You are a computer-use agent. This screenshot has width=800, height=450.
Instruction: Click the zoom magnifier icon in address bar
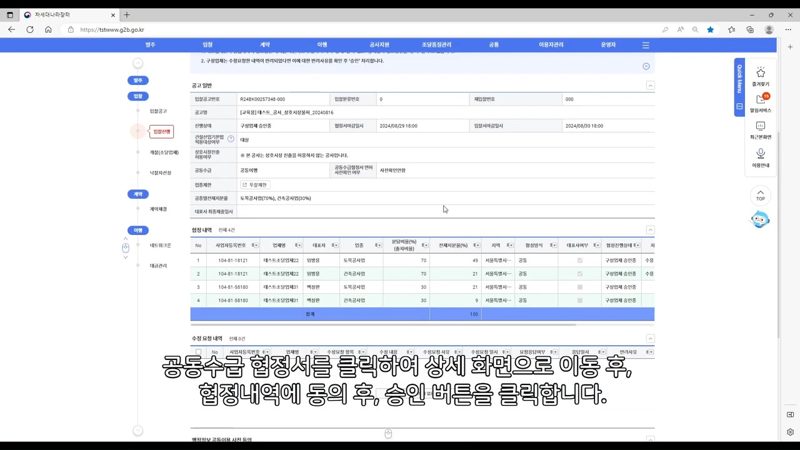[695, 30]
